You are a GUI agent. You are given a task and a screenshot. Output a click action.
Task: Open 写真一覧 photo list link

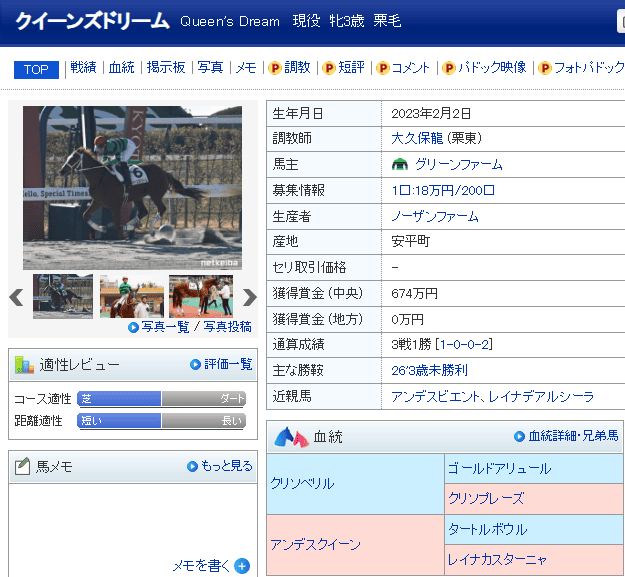165,327
